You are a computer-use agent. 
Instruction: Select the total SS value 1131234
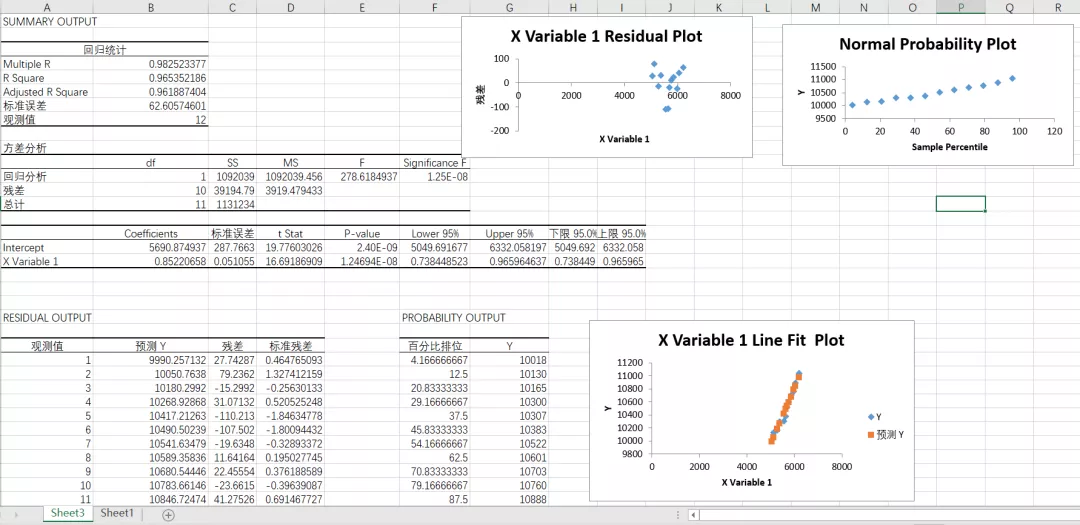click(x=232, y=205)
